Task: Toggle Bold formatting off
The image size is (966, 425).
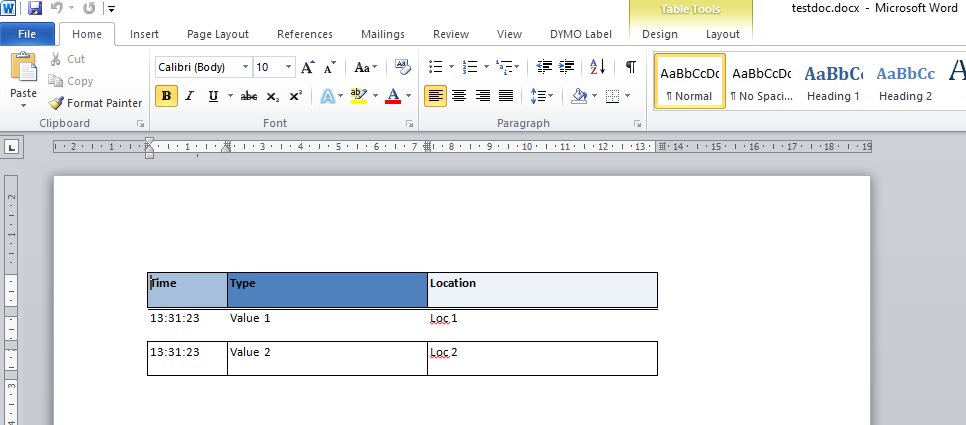Action: click(167, 97)
